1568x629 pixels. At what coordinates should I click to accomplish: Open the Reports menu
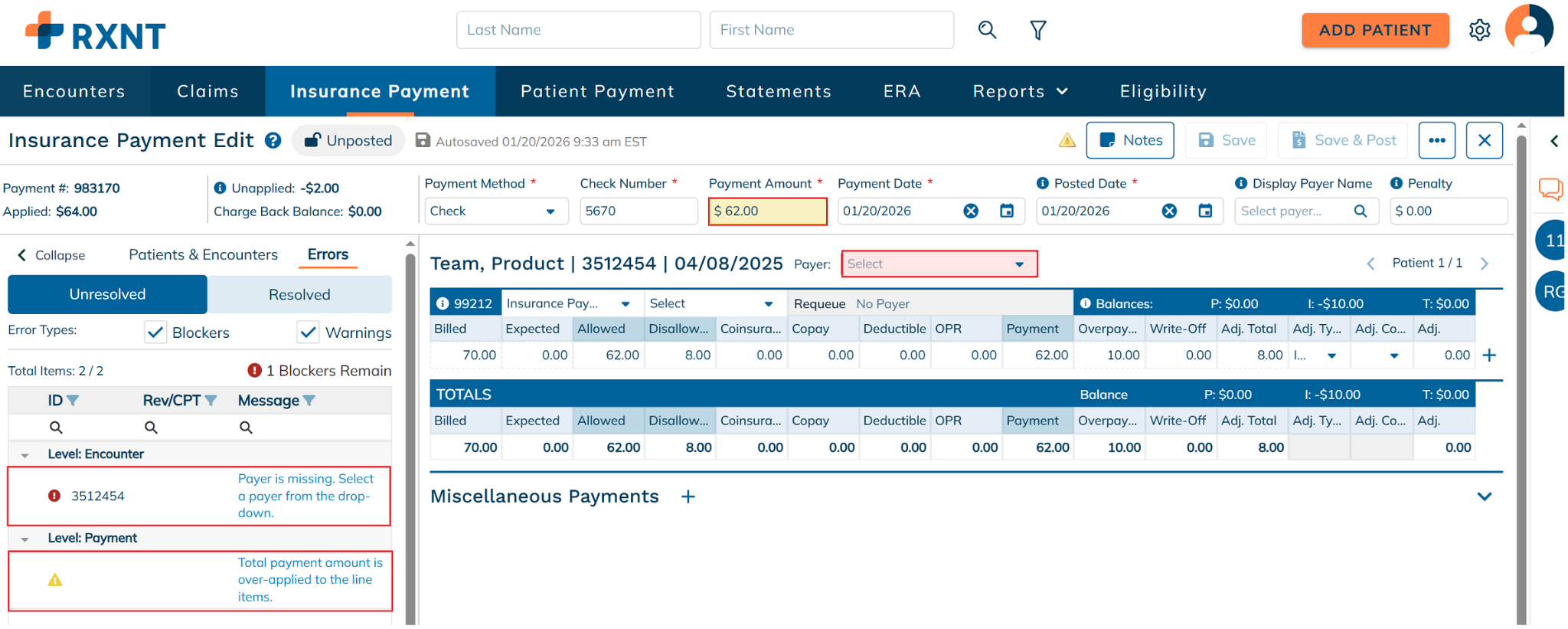pyautogui.click(x=1019, y=91)
